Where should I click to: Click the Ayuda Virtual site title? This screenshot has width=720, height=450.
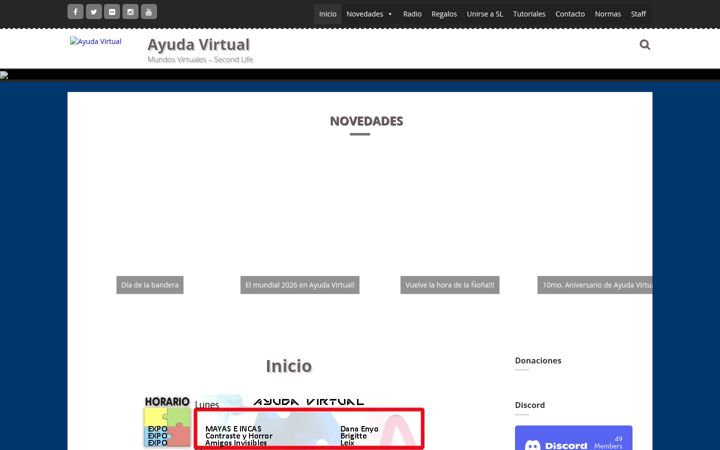pos(198,45)
